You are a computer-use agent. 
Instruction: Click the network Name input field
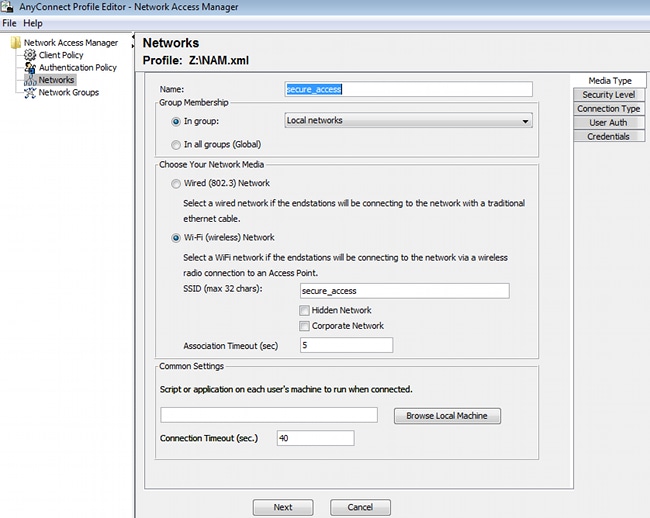[408, 89]
